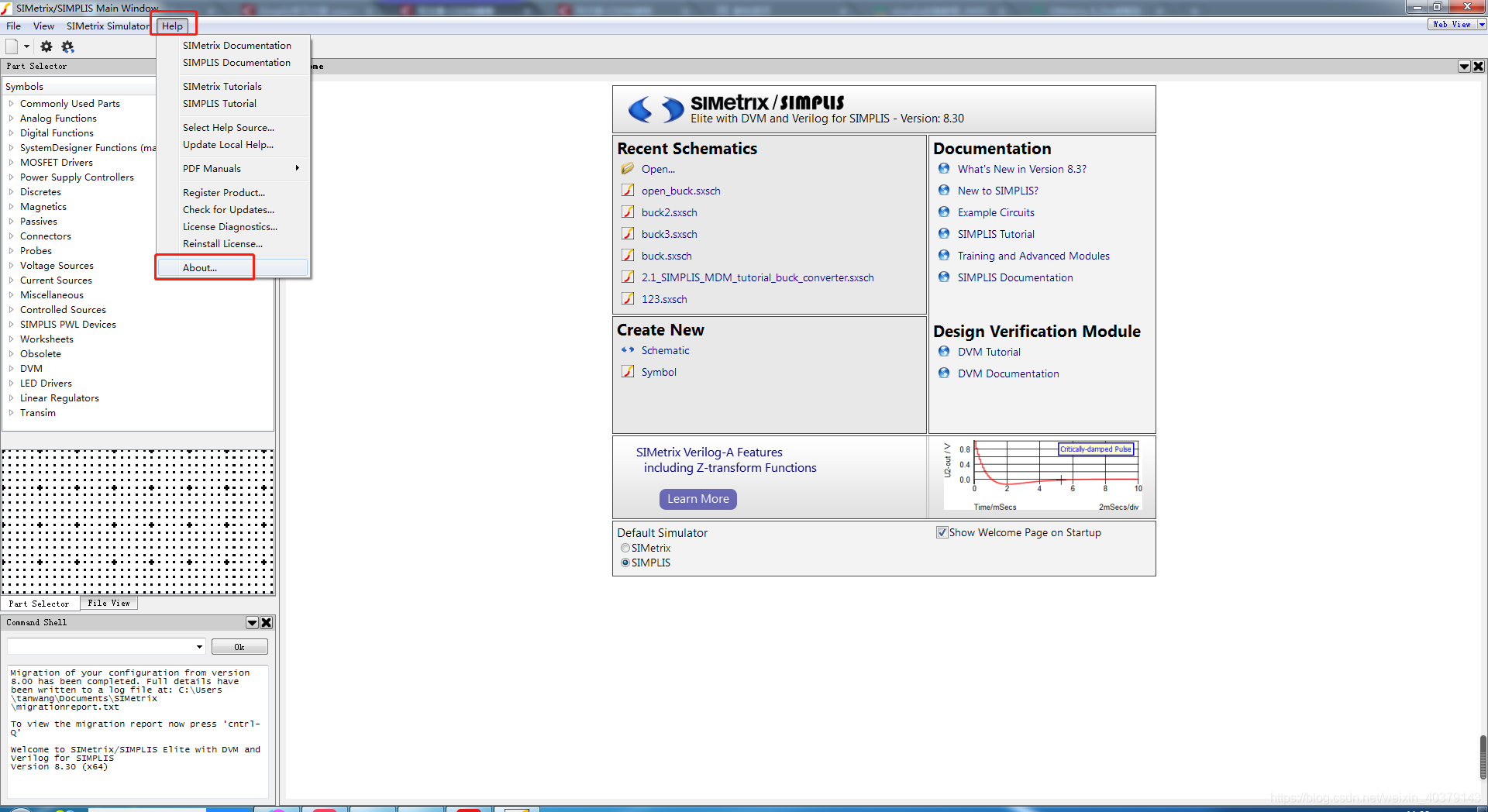
Task: Click the critically-damped pulse graph thumbnail
Action: (x=1042, y=476)
